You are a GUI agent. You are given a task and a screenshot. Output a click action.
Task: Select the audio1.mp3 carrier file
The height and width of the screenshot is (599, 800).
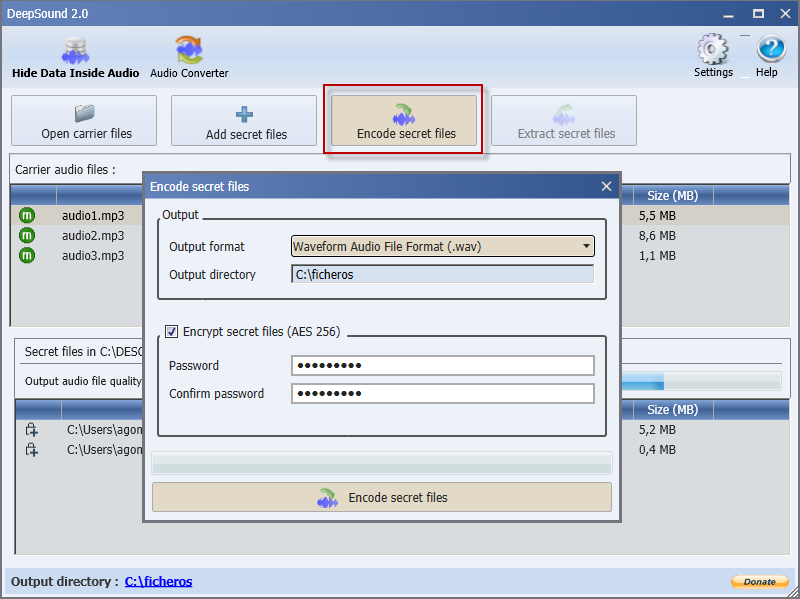pyautogui.click(x=93, y=216)
